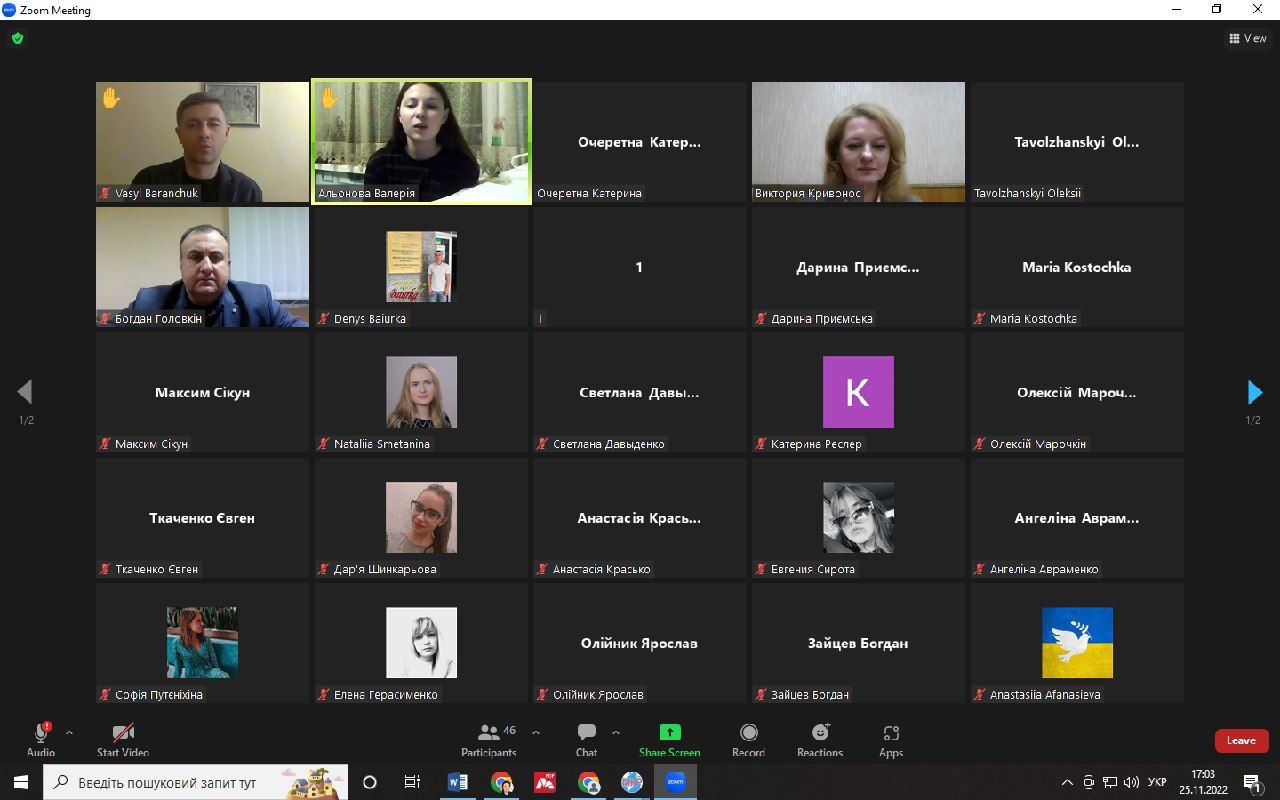Turn on camera with Start Video
The image size is (1280, 800).
coord(123,739)
